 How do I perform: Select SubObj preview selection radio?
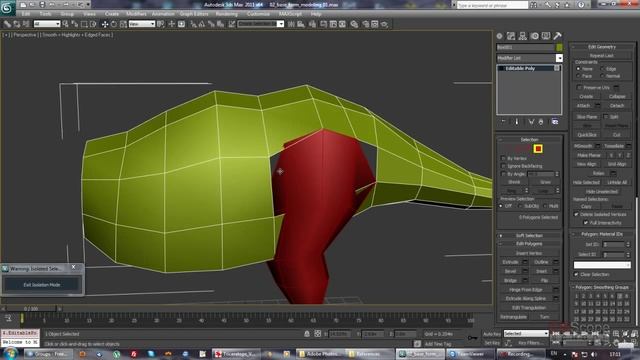click(520, 206)
